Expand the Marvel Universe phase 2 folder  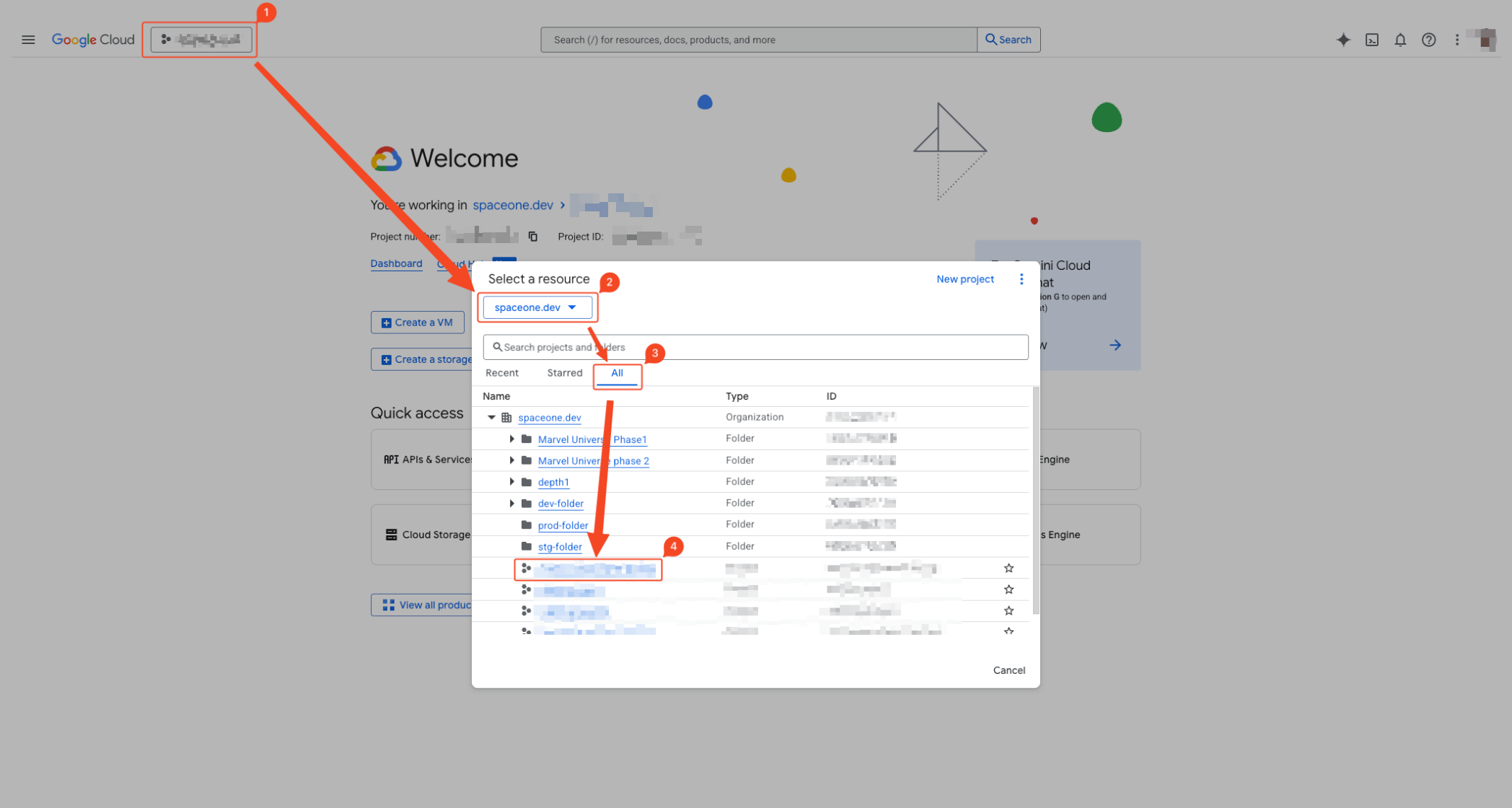click(511, 460)
